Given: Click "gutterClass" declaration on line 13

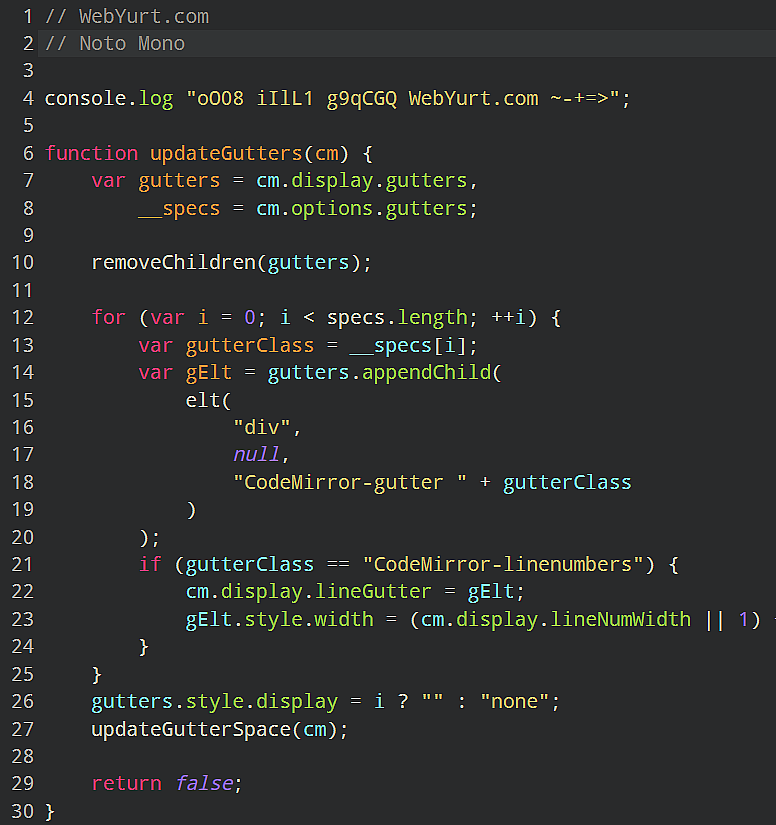Looking at the screenshot, I should [250, 345].
